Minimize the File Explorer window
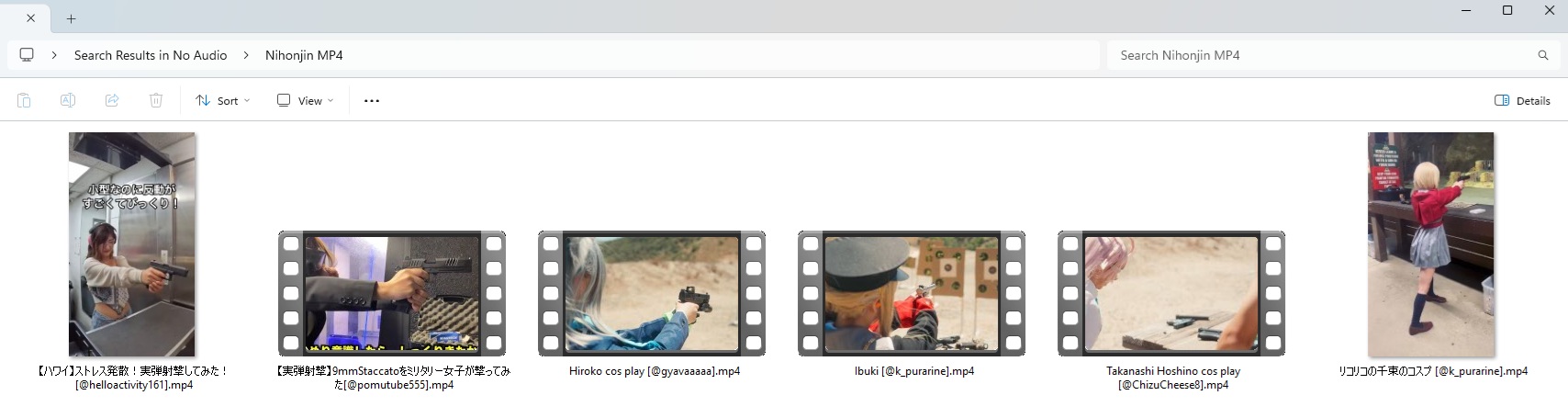This screenshot has height=418, width=1568. pyautogui.click(x=1466, y=11)
